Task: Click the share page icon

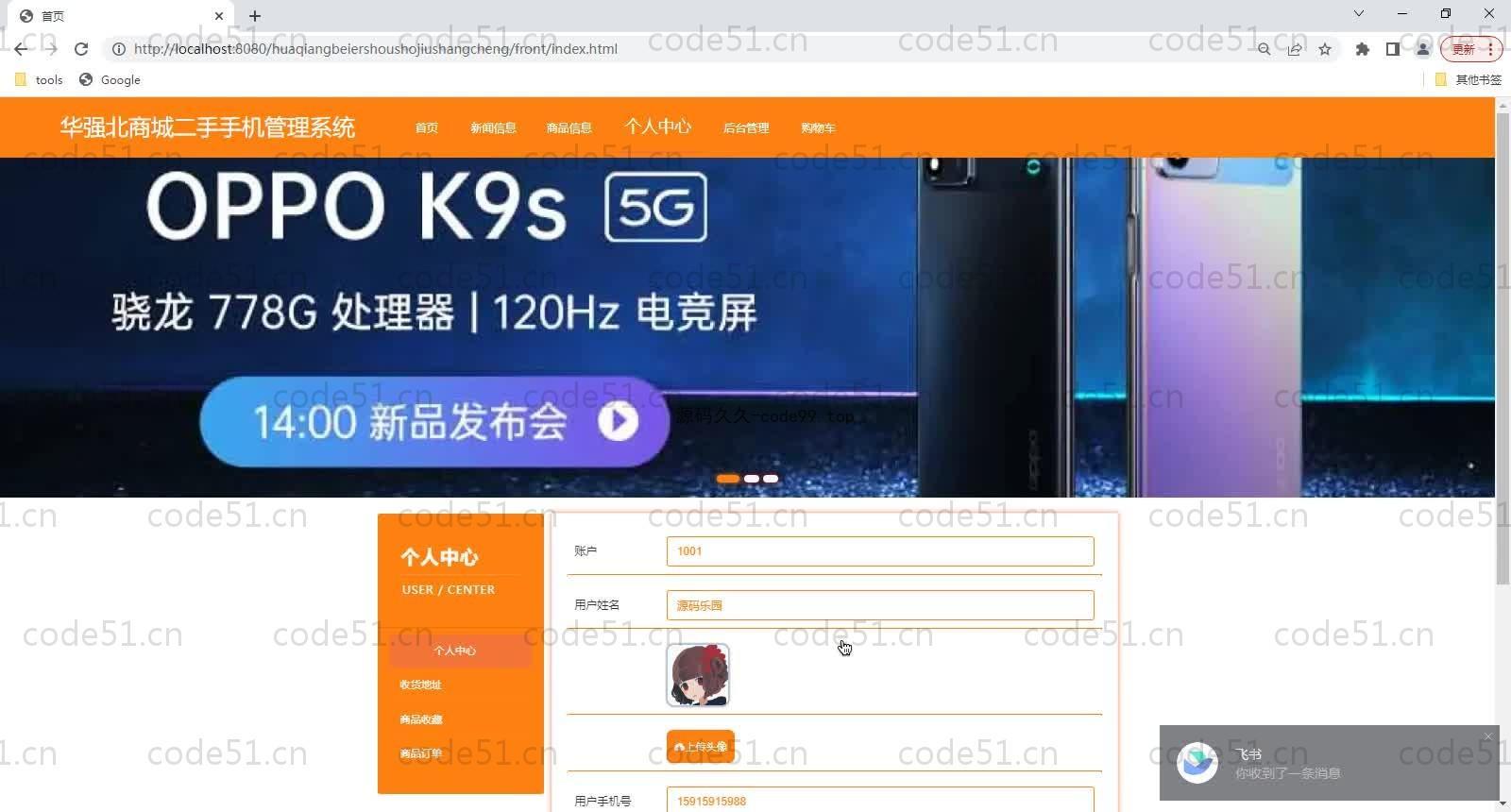Action: [1295, 49]
